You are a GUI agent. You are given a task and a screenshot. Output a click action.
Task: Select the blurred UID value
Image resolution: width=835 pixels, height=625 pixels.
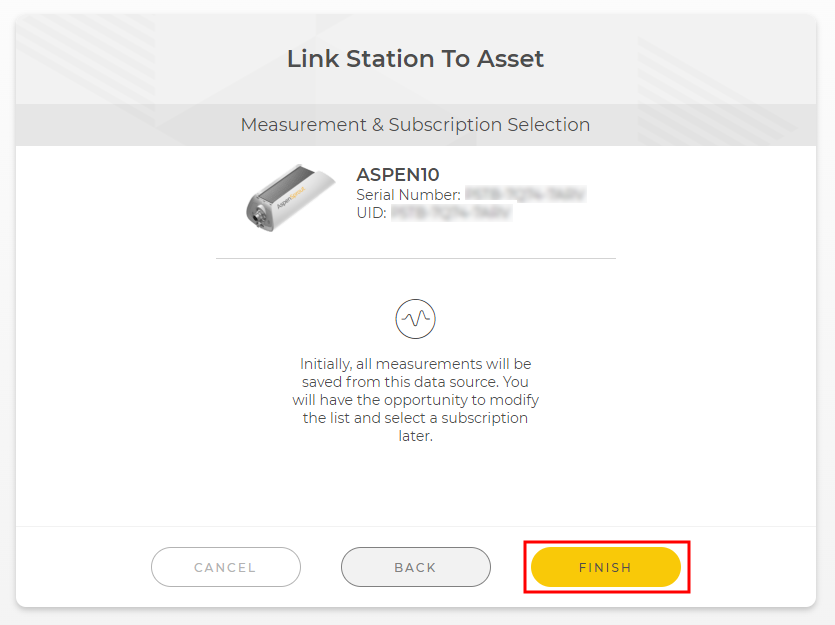point(452,213)
